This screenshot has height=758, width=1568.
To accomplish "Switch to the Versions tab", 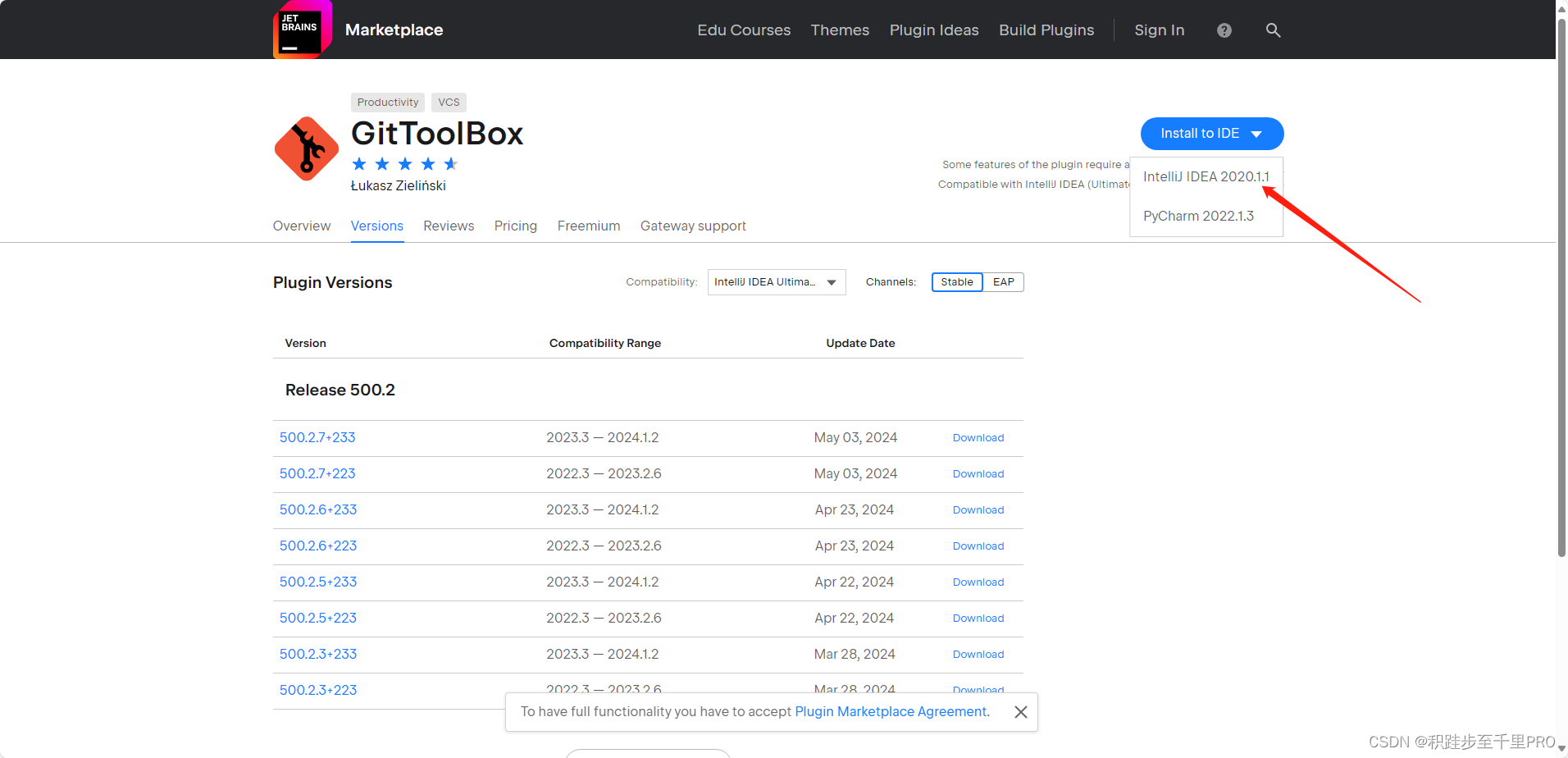I will point(377,226).
